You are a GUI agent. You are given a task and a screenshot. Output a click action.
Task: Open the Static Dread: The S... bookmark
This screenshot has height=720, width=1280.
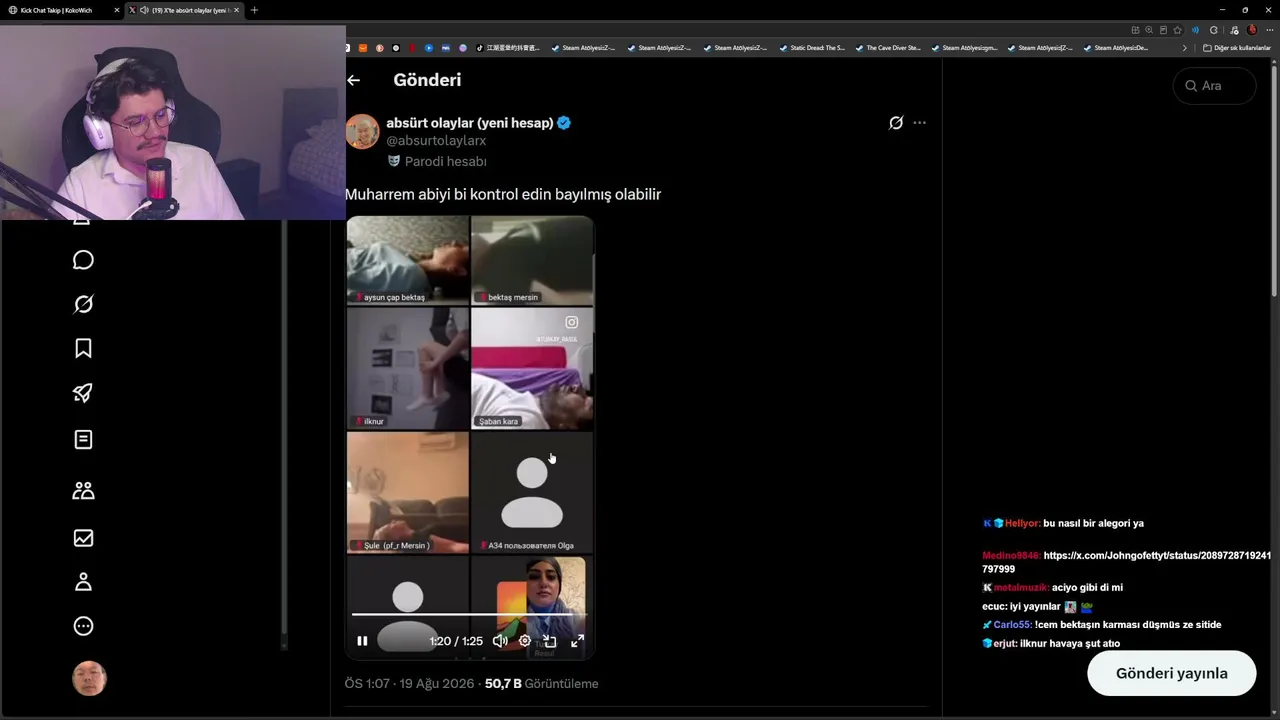click(811, 48)
